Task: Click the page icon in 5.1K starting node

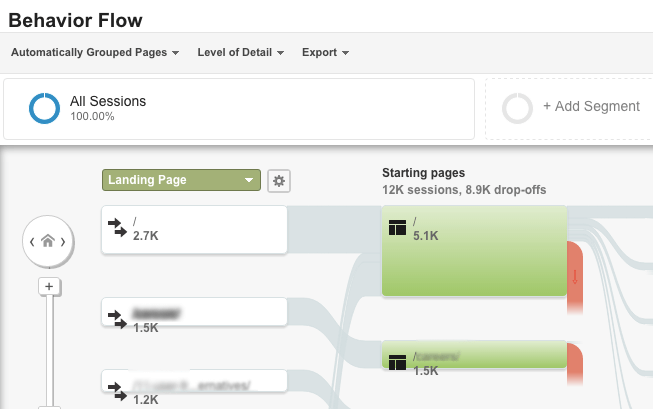Action: (397, 228)
